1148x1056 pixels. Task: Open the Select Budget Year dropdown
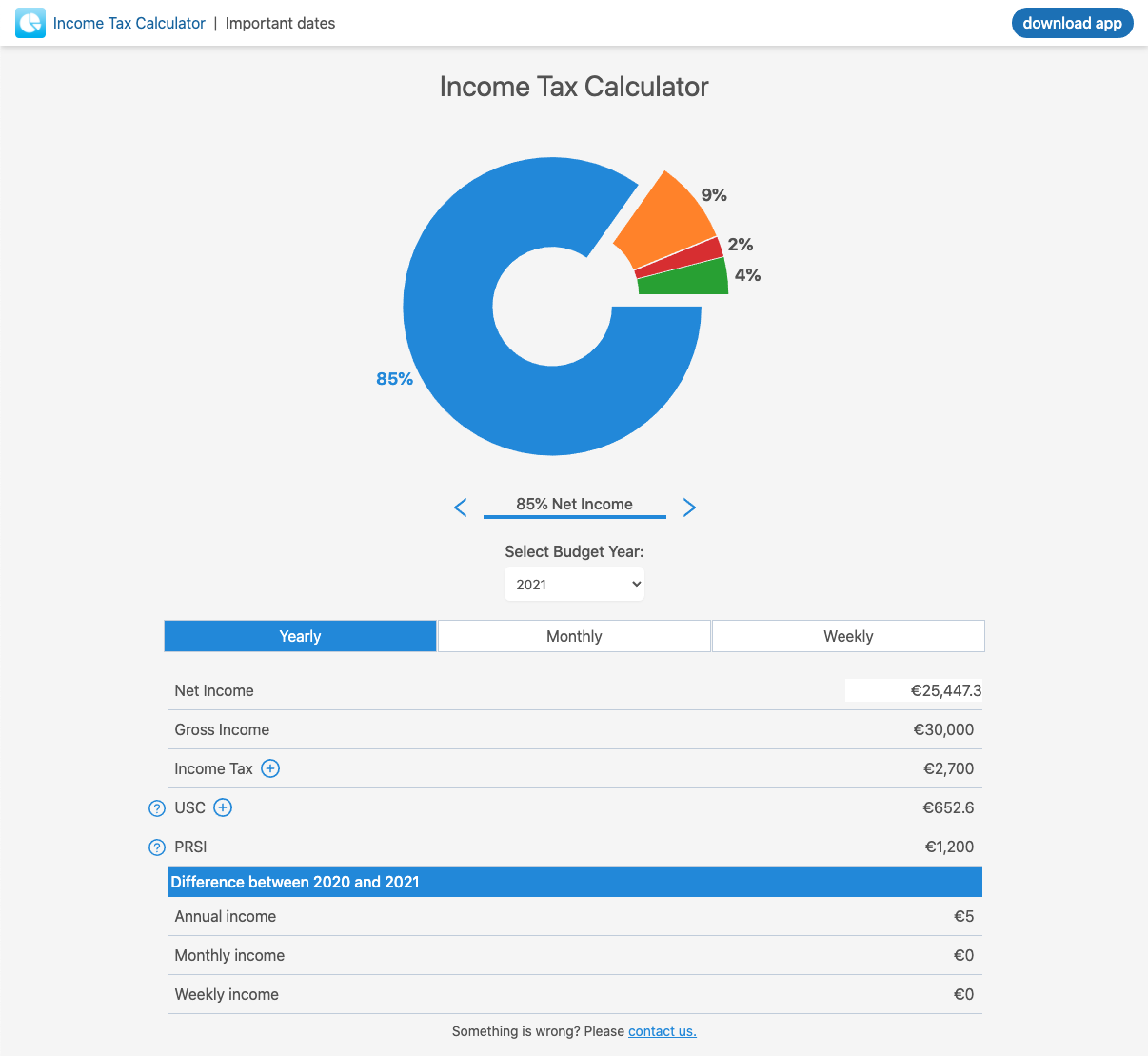(574, 584)
